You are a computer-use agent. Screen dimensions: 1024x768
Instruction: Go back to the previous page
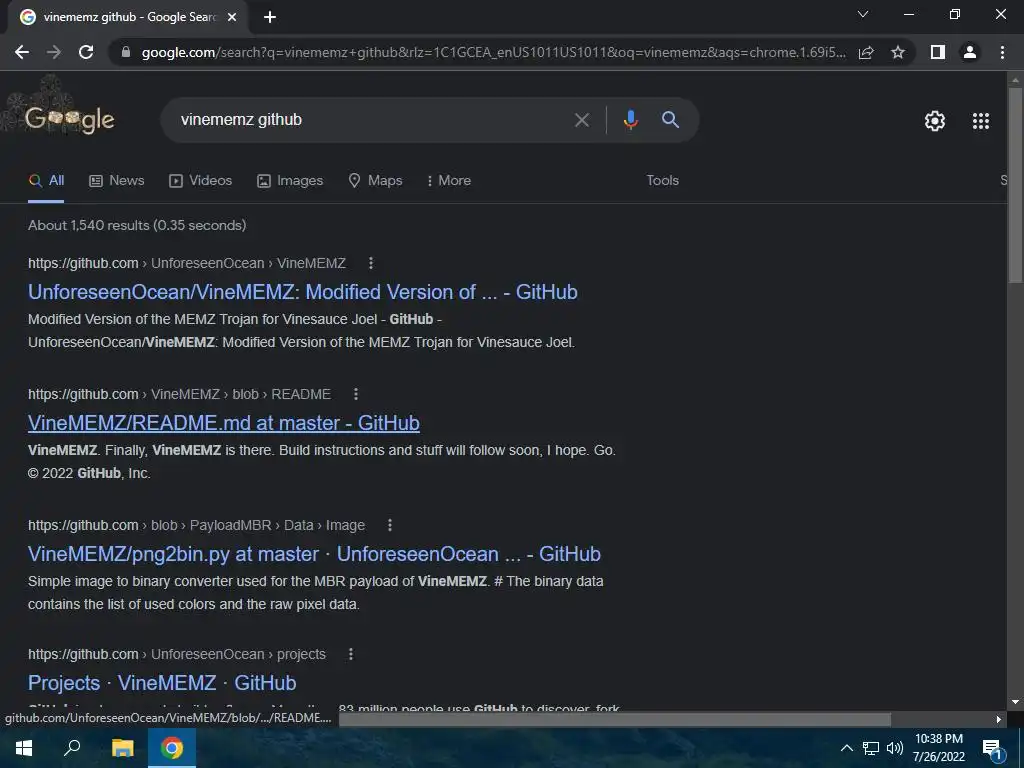click(22, 52)
